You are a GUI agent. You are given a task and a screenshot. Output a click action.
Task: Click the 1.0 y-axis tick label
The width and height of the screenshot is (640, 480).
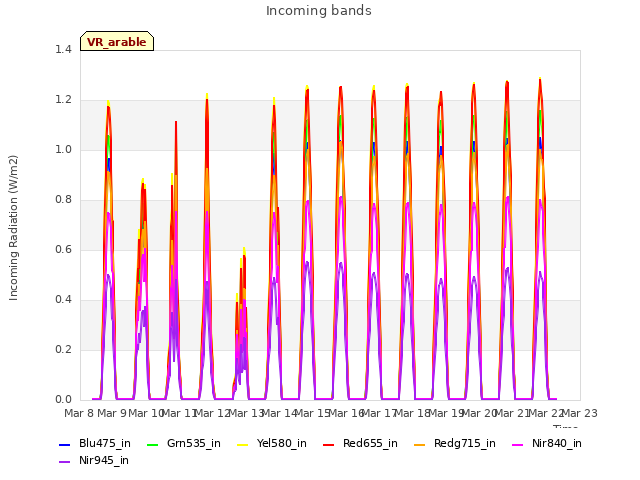[x=63, y=149]
